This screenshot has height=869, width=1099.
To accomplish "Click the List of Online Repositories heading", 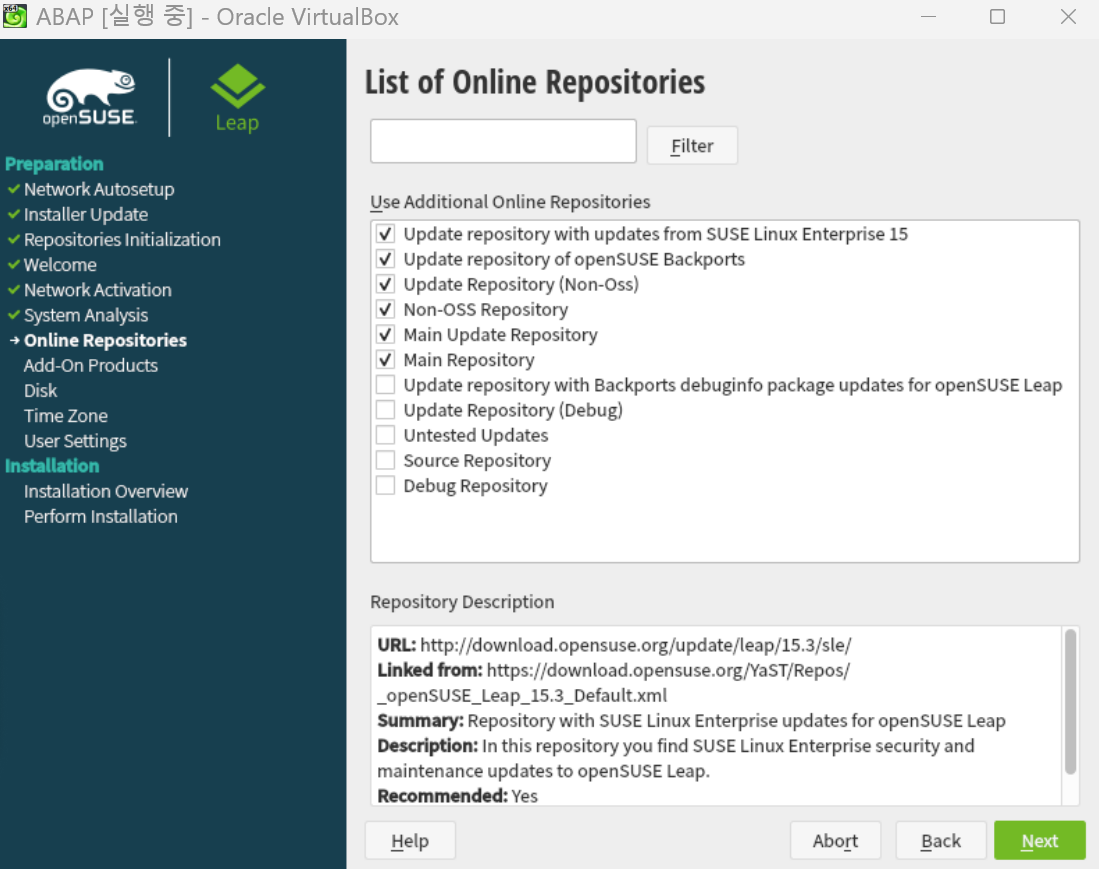I will point(535,82).
